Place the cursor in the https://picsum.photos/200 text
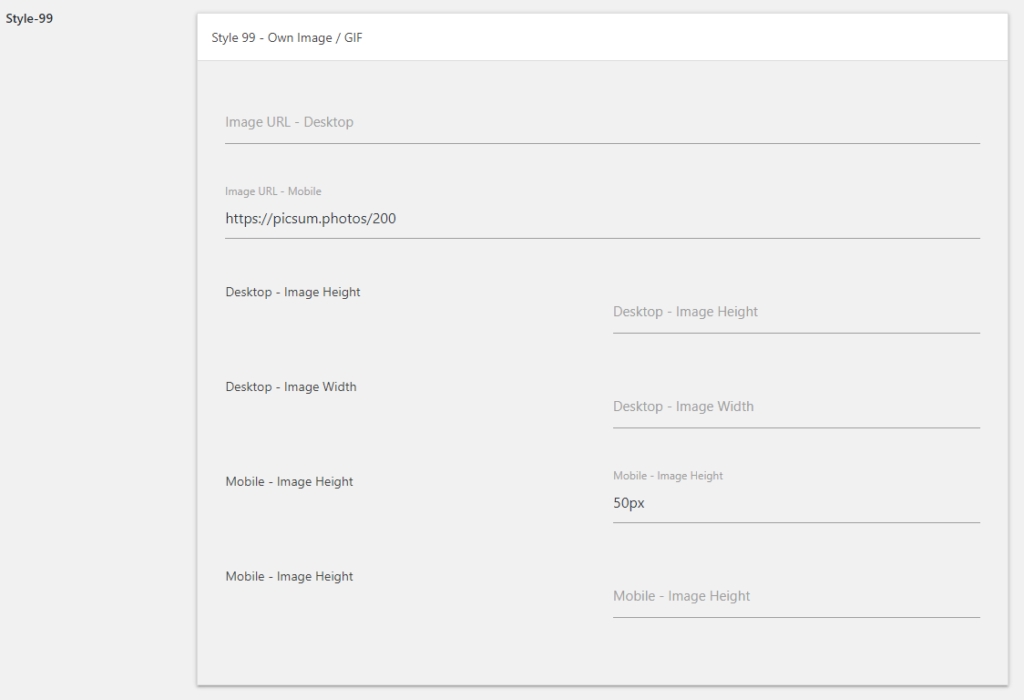The width and height of the screenshot is (1024, 700). click(311, 219)
